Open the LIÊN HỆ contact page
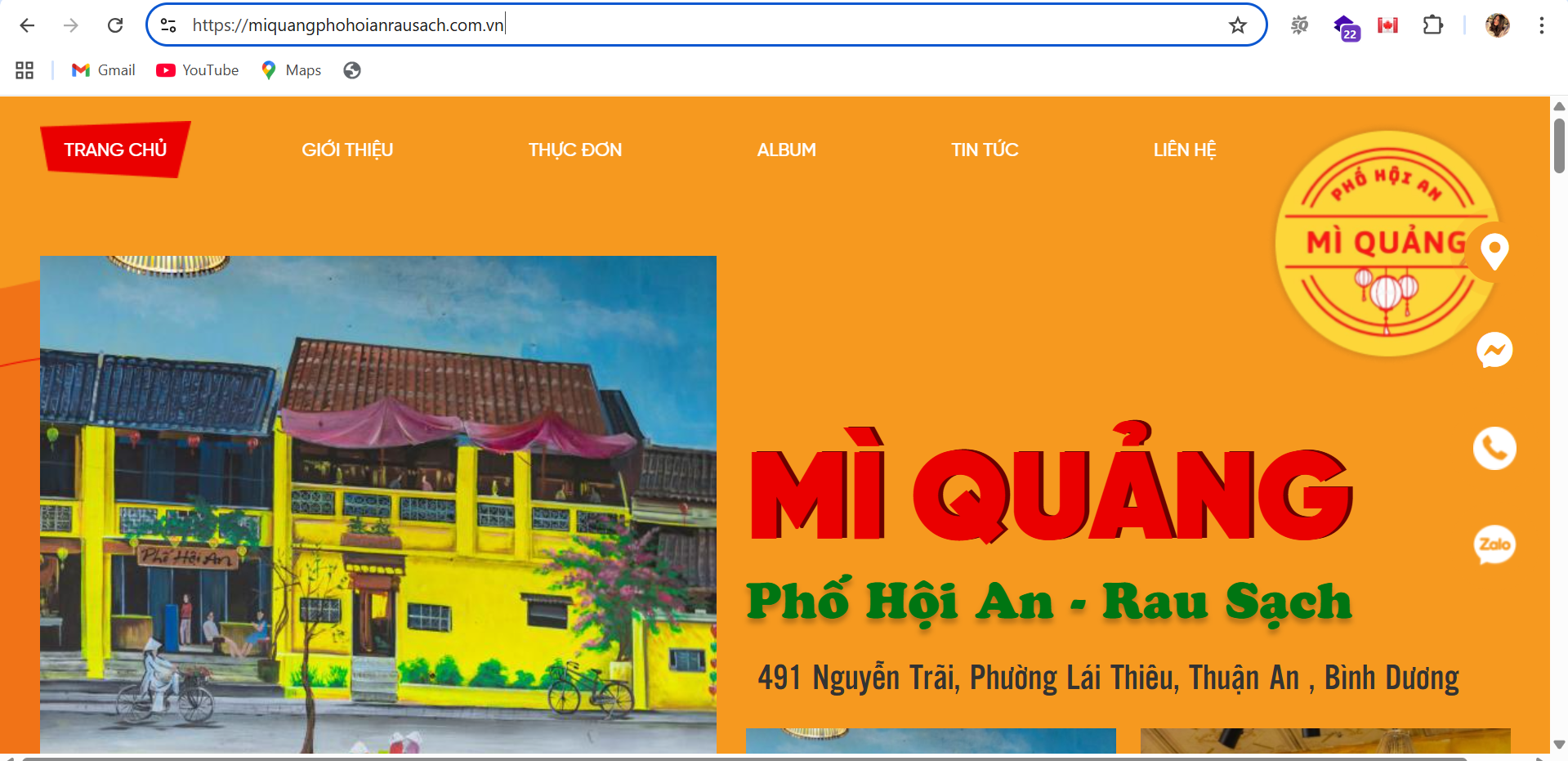This screenshot has width=1568, height=761. pyautogui.click(x=1184, y=150)
